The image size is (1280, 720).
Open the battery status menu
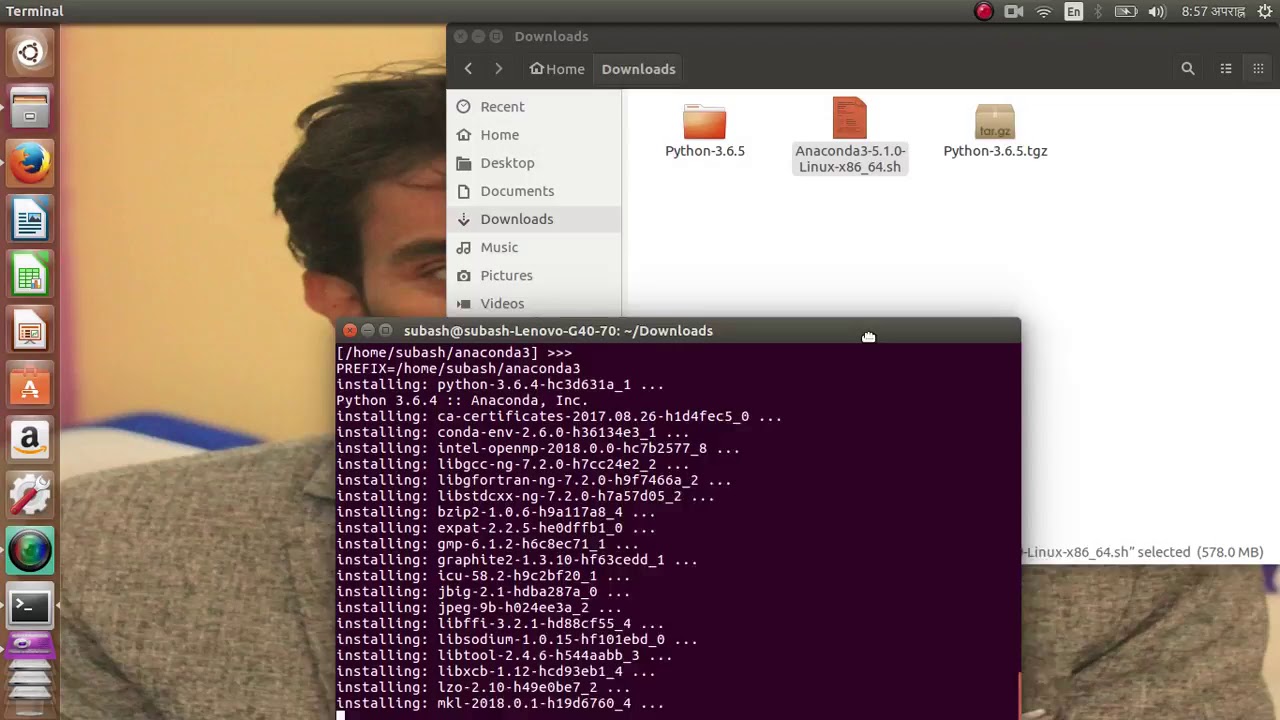coord(1126,12)
